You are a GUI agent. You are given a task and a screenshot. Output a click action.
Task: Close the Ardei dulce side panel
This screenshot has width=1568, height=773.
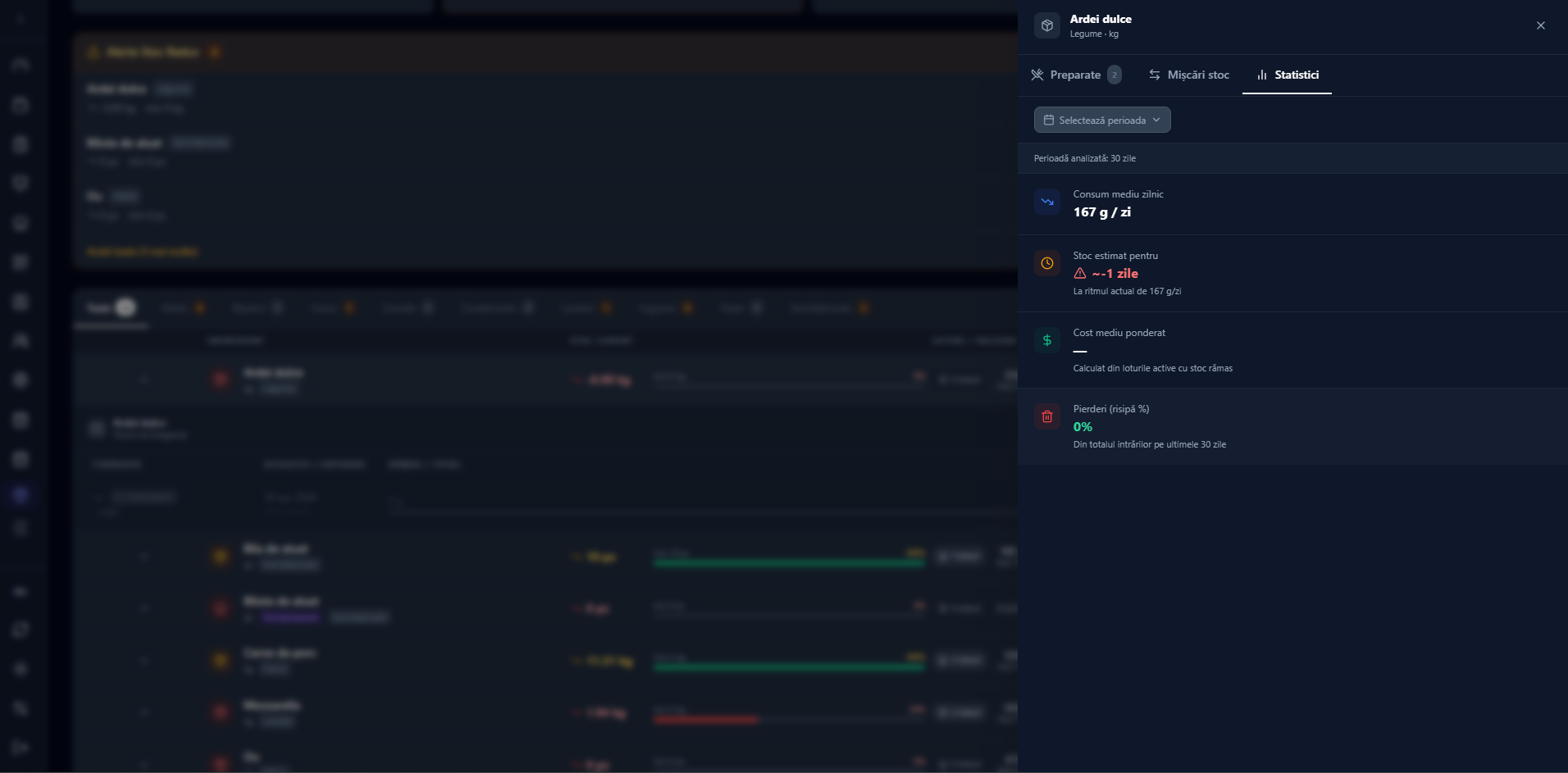point(1541,25)
